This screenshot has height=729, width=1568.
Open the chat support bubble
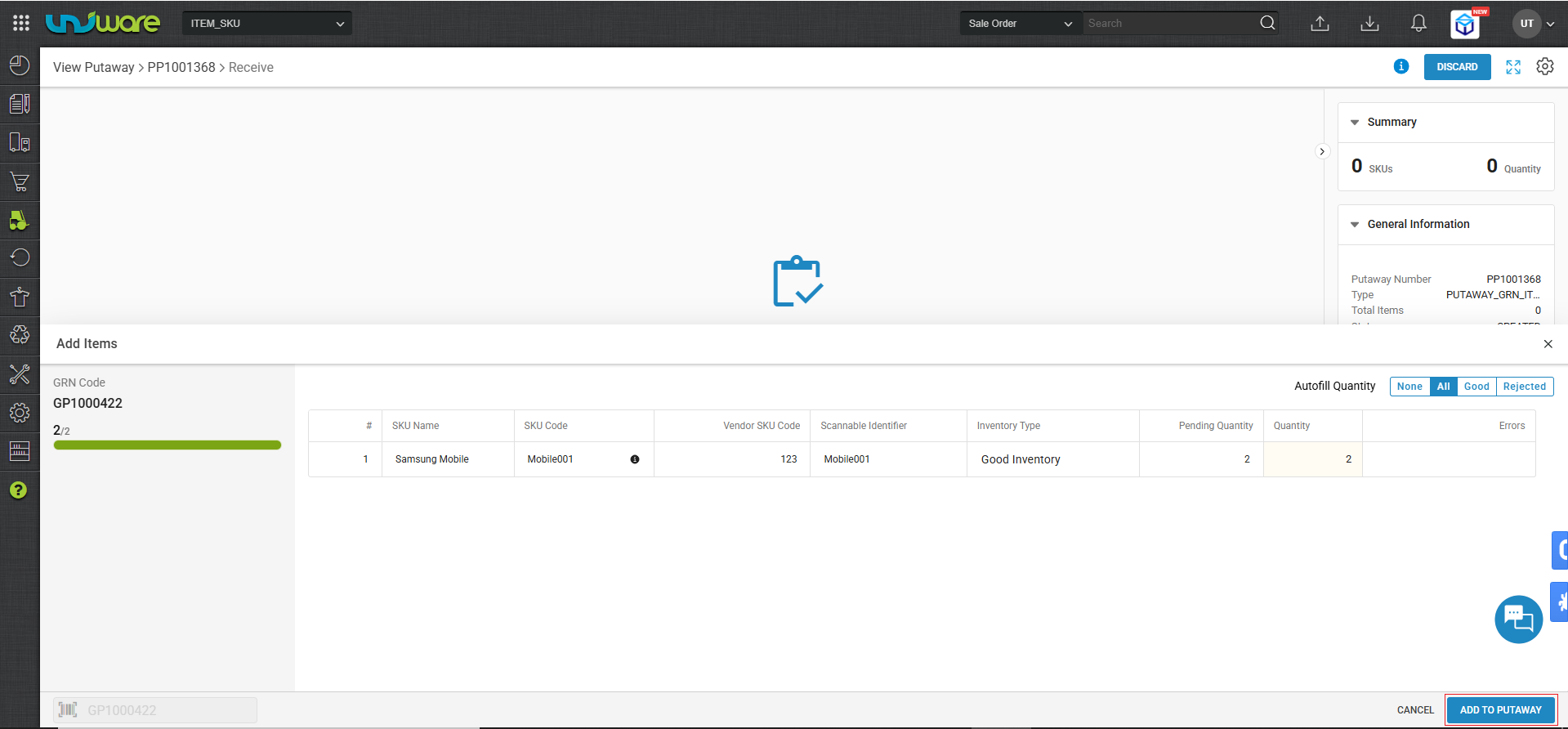coord(1519,619)
